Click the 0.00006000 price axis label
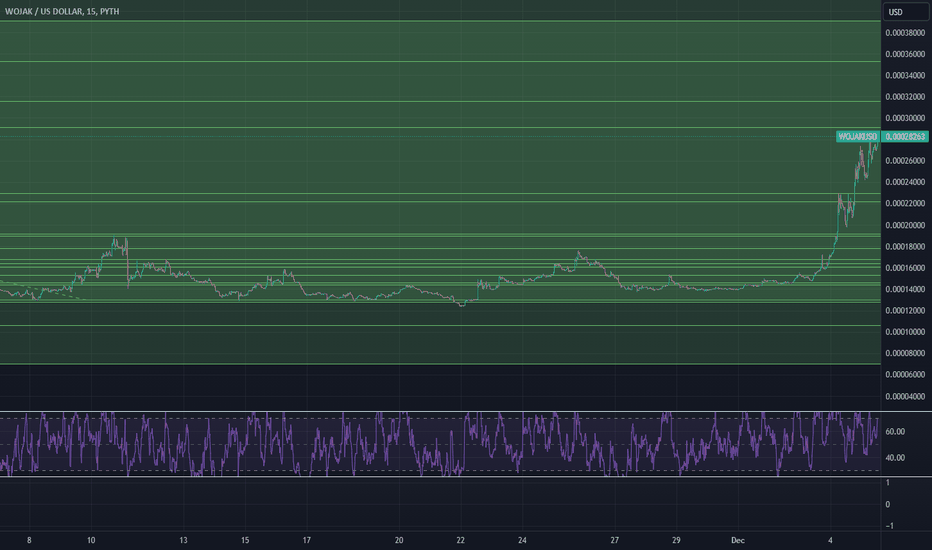 905,375
